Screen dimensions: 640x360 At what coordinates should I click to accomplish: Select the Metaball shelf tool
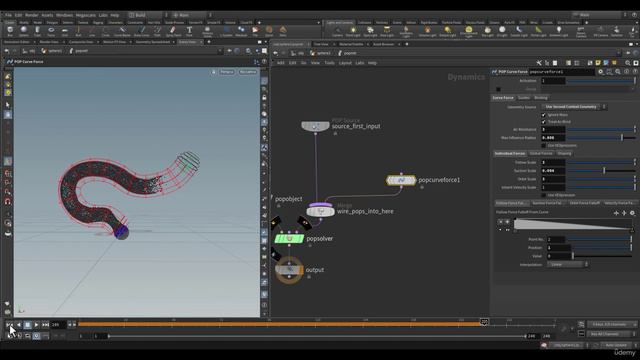pos(241,31)
